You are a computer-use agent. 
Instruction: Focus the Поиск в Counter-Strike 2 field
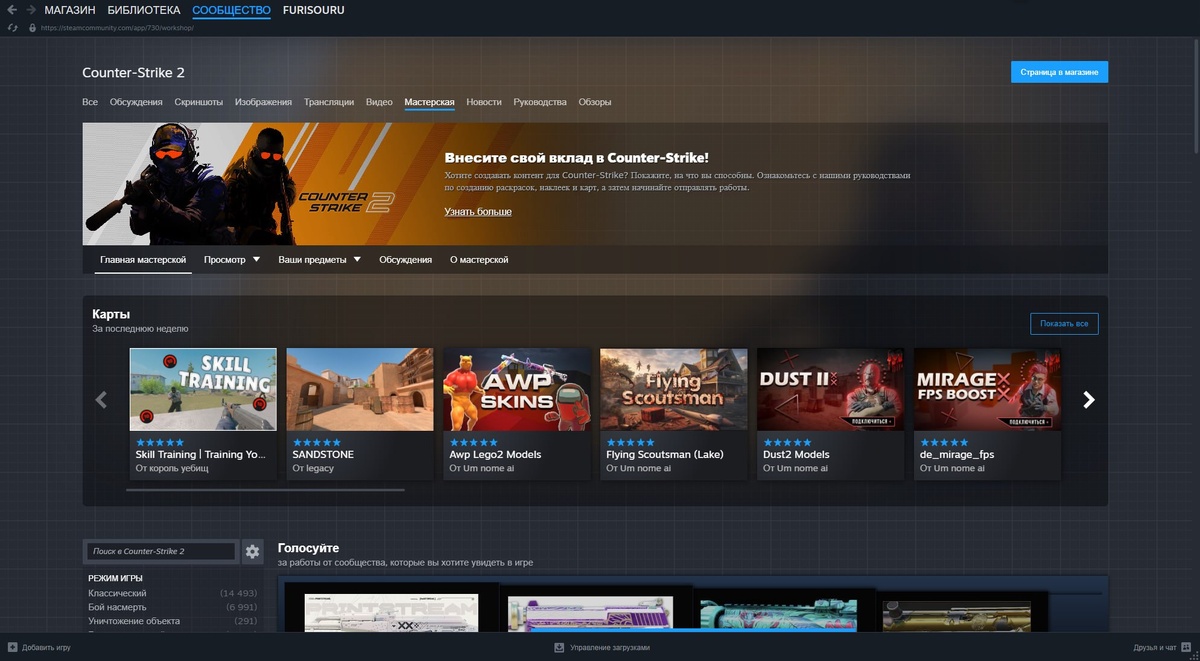pyautogui.click(x=161, y=551)
